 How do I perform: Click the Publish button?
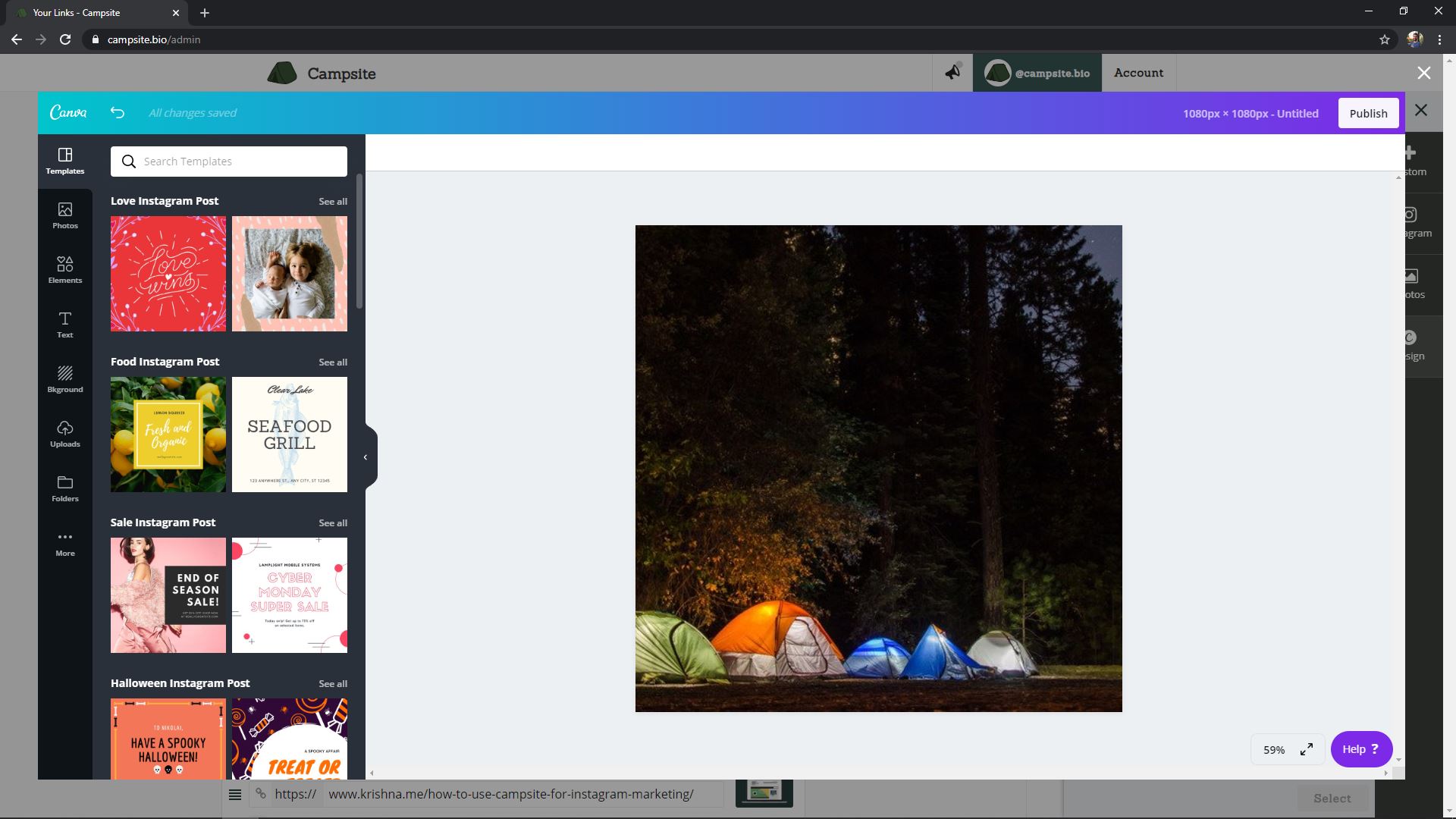(1368, 113)
